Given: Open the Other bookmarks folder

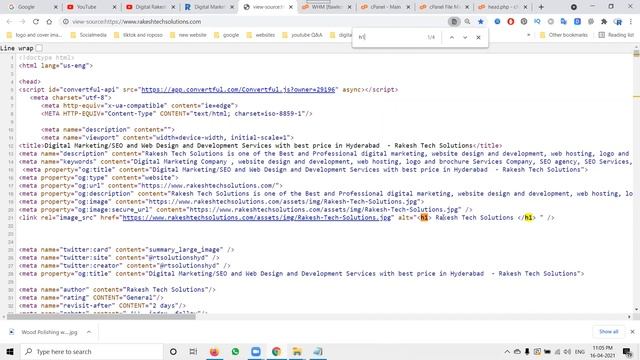Looking at the screenshot, I should (x=564, y=35).
